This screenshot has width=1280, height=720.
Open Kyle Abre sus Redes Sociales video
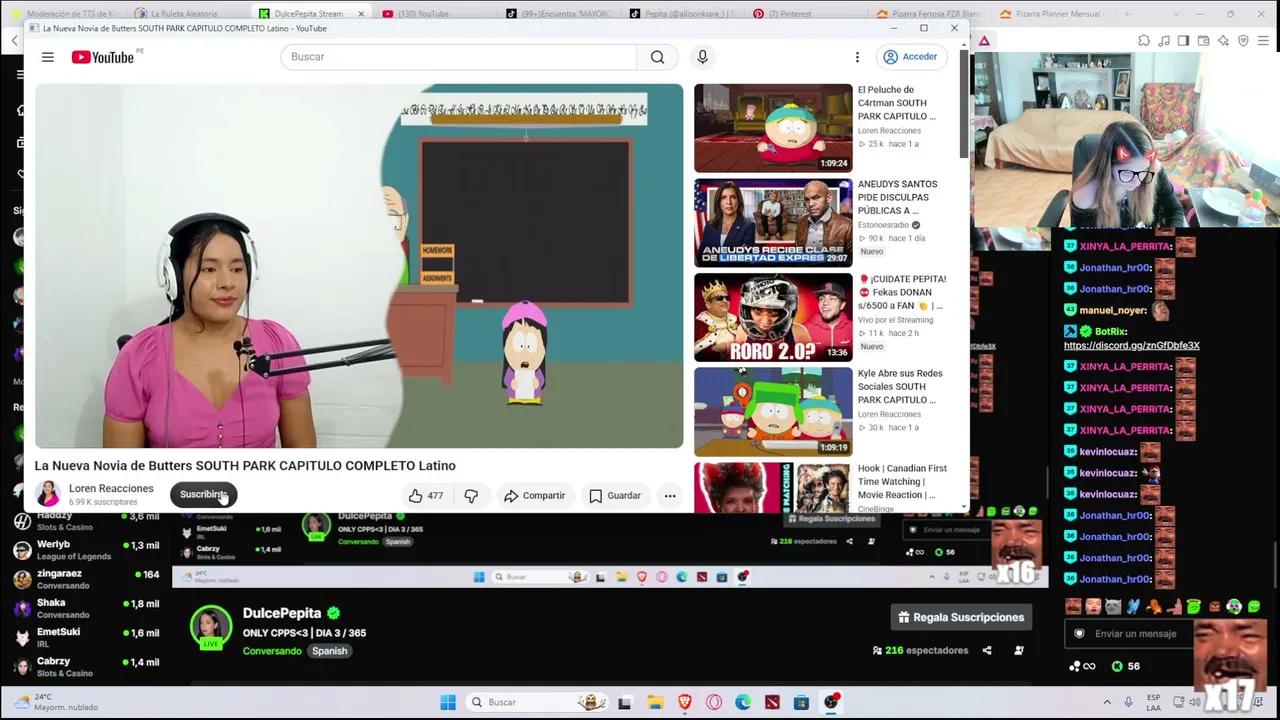pyautogui.click(x=773, y=412)
